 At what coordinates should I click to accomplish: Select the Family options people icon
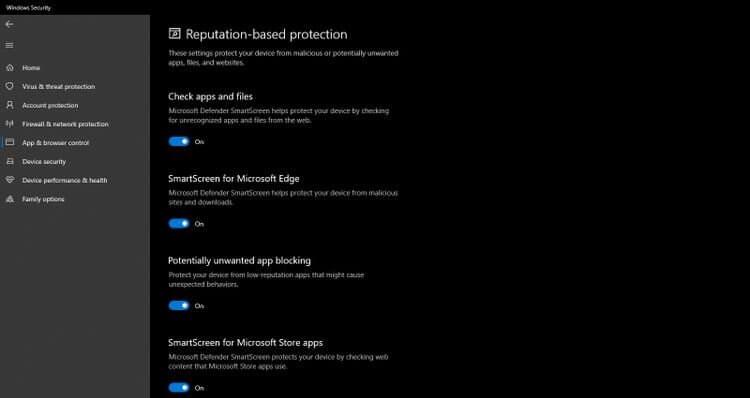[10, 199]
